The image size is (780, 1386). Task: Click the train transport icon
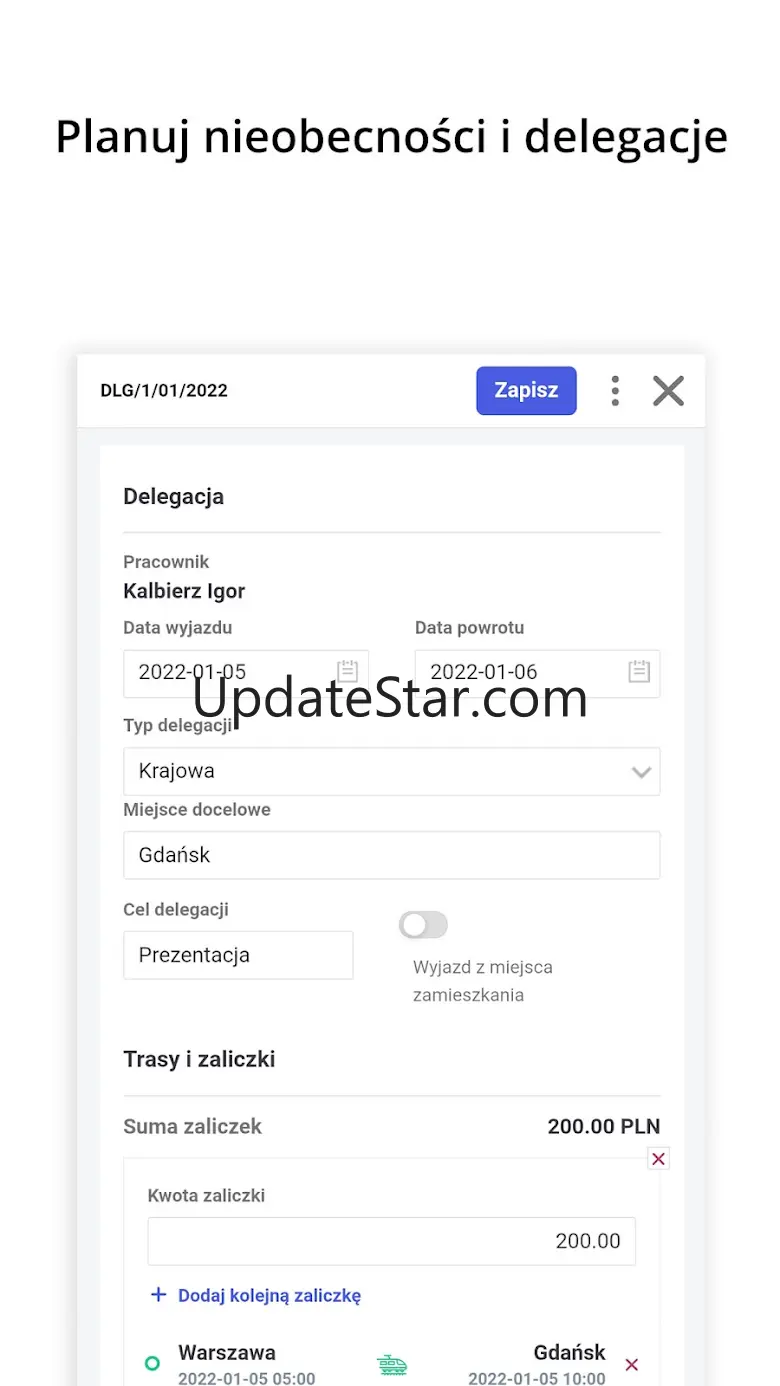392,1365
